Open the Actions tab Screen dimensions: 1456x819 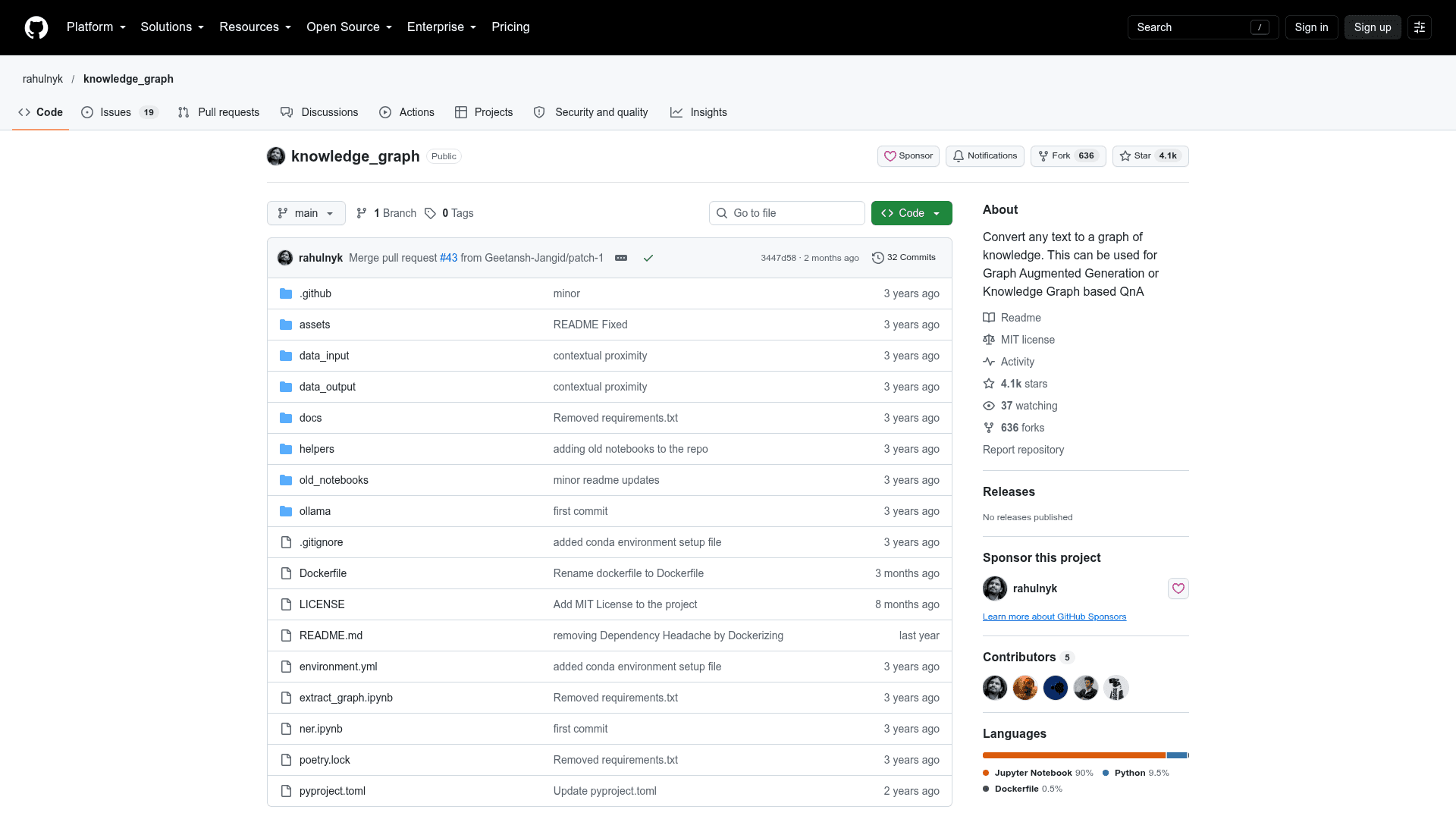click(x=407, y=112)
